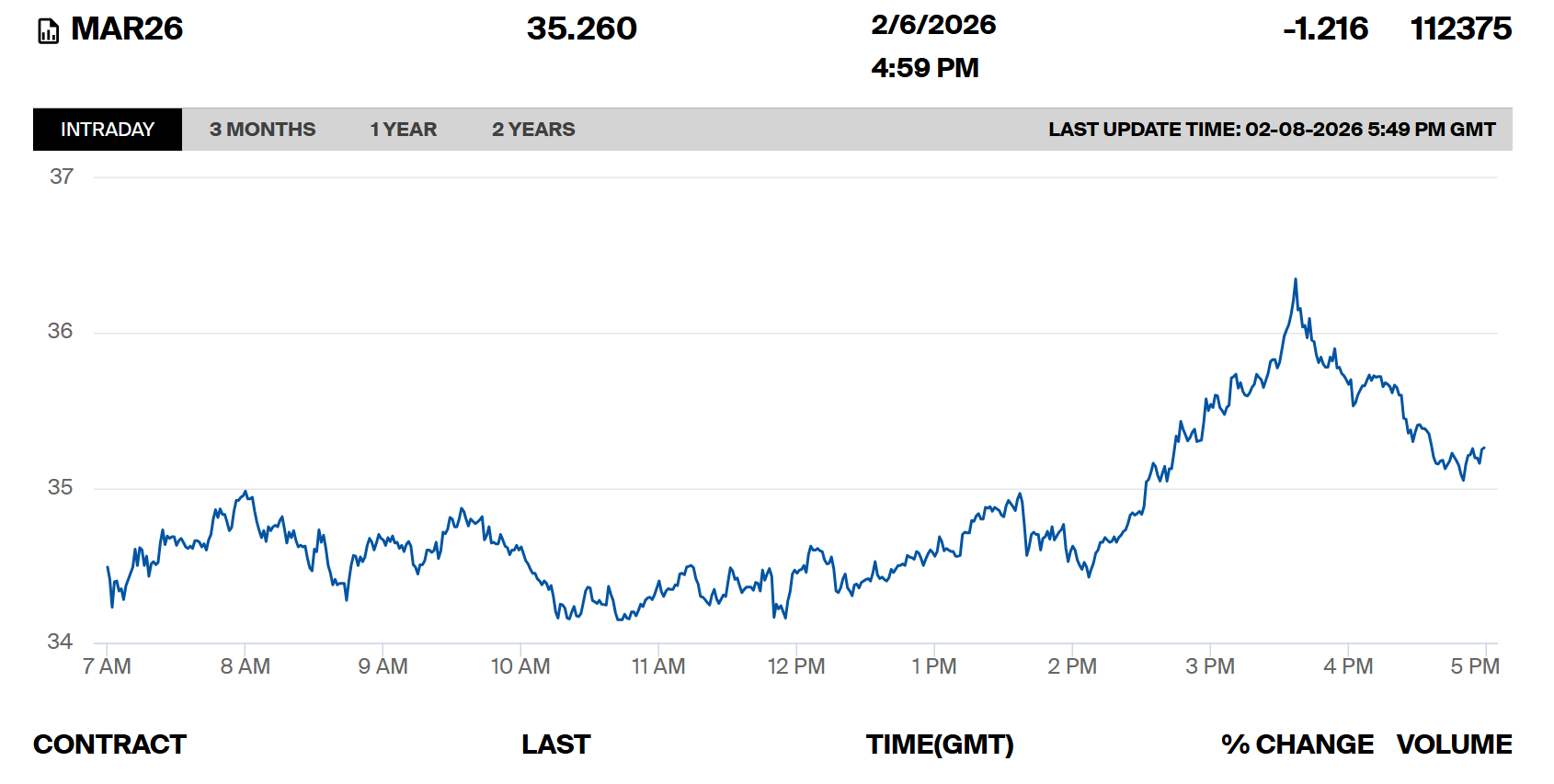Click the % CHANGE column header

[x=1297, y=744]
